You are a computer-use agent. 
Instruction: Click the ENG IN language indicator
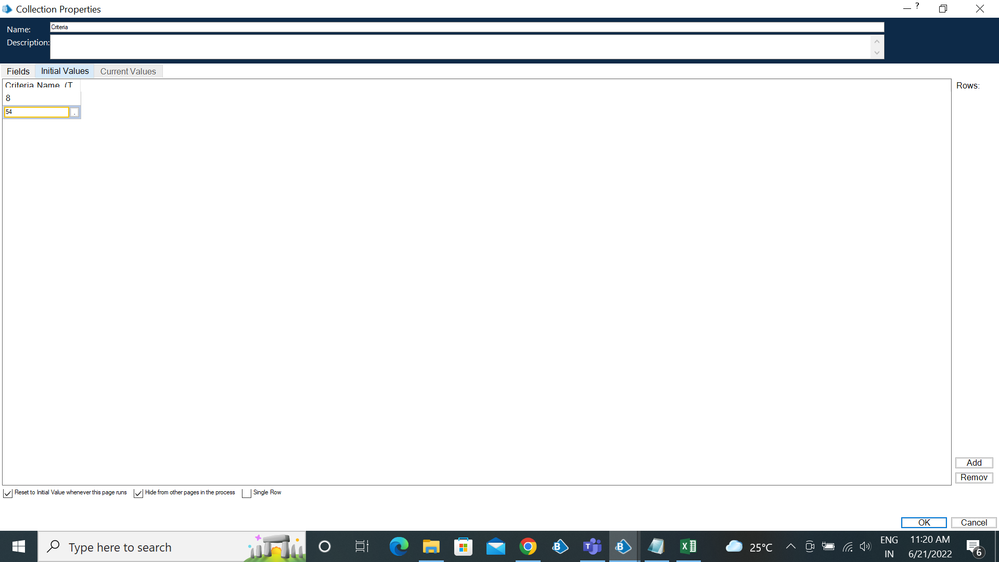coord(889,547)
